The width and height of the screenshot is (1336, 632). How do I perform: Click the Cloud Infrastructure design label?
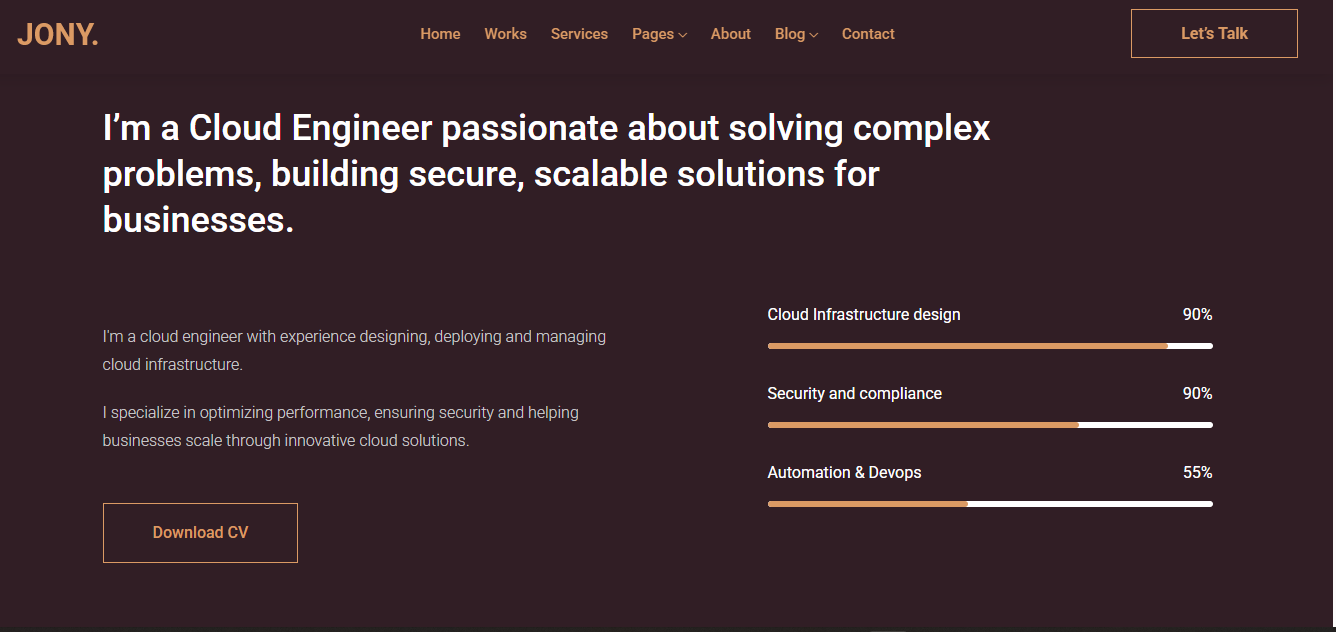[864, 314]
